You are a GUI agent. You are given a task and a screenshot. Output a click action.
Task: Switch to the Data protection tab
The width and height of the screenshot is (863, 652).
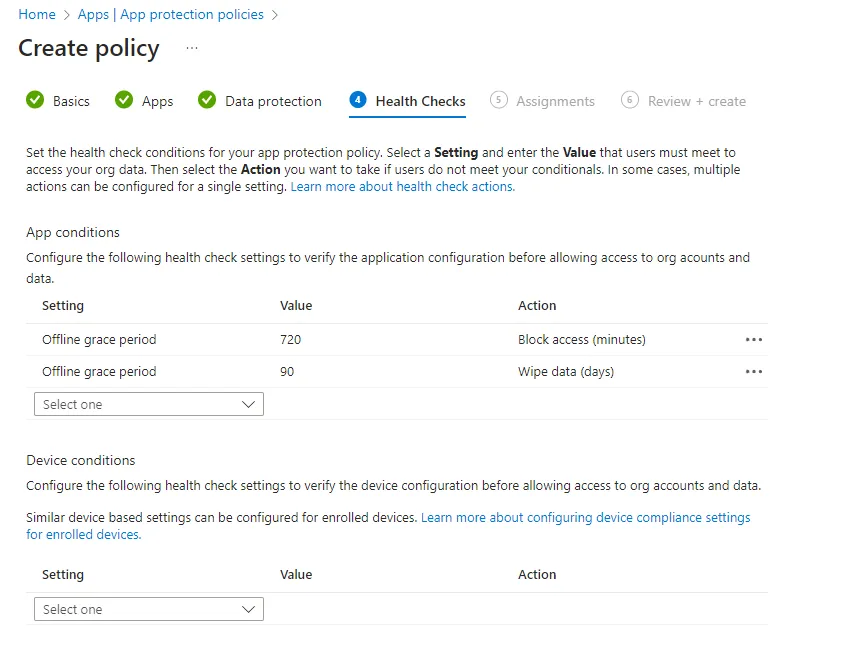[273, 101]
